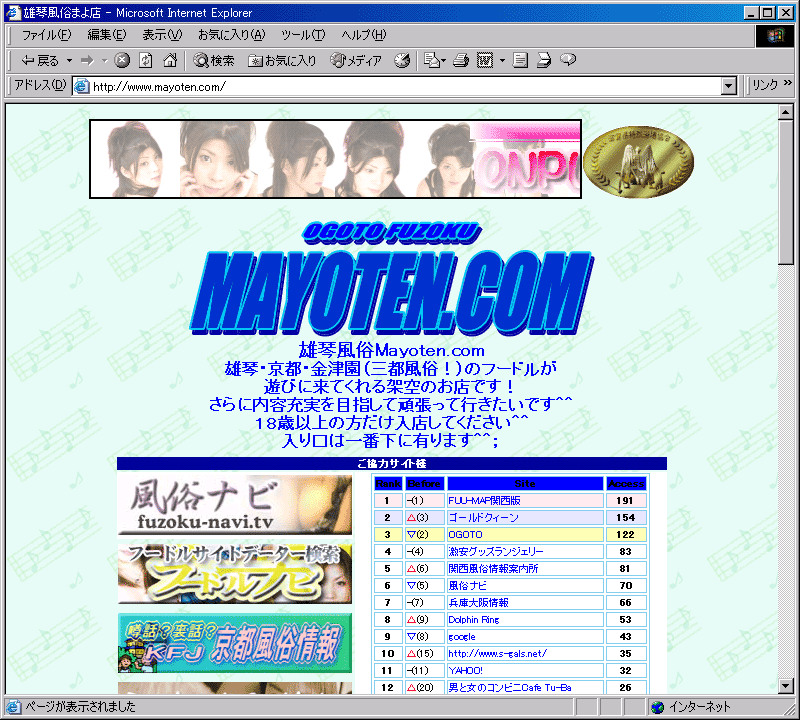Image resolution: width=800 pixels, height=720 pixels.
Task: Open the 編集(E) menu
Action: (x=107, y=35)
